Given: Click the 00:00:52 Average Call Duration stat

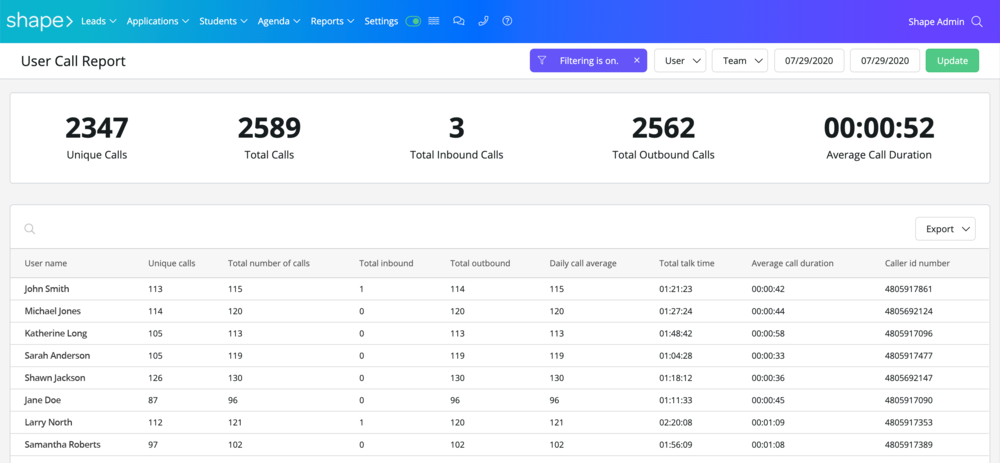Looking at the screenshot, I should [879, 137].
